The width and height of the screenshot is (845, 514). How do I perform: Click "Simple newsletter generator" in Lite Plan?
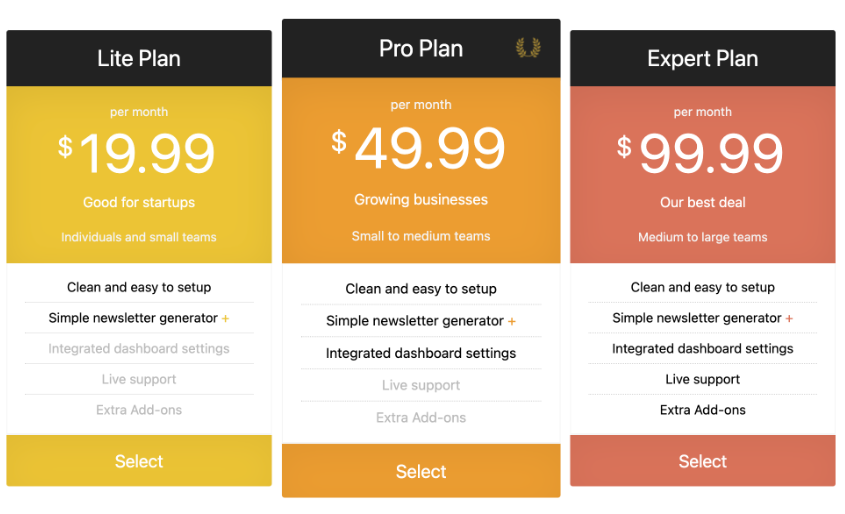point(133,318)
